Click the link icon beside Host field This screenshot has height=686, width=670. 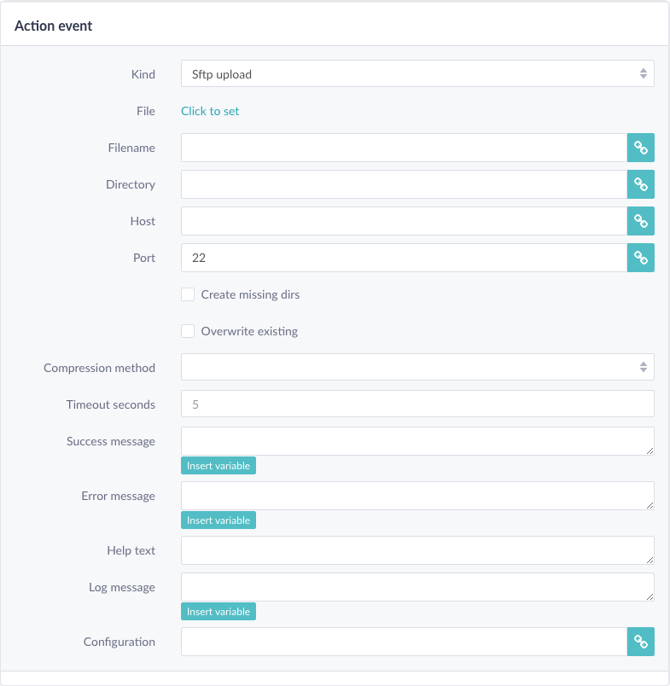click(641, 221)
